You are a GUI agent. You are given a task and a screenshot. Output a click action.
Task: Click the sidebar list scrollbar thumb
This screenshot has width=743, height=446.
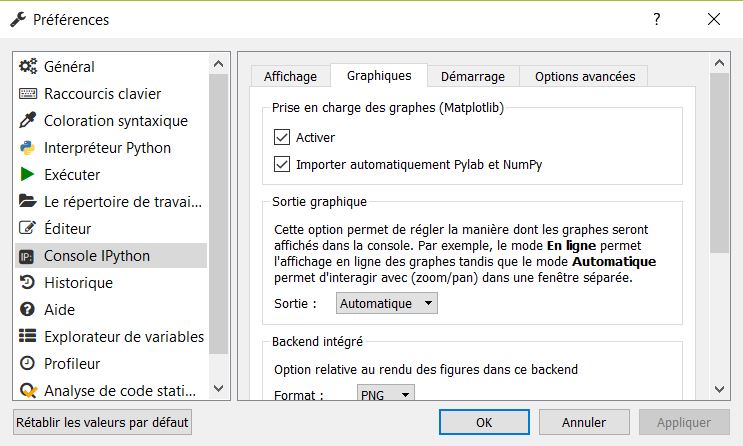coord(218,214)
